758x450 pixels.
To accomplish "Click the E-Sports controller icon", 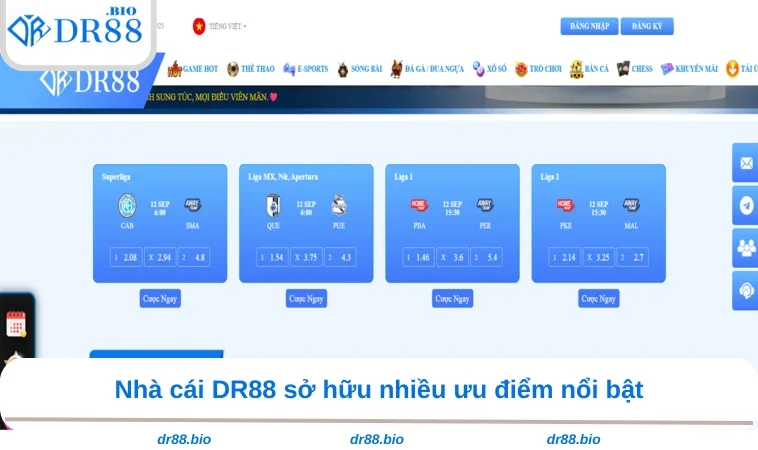I will (x=289, y=69).
